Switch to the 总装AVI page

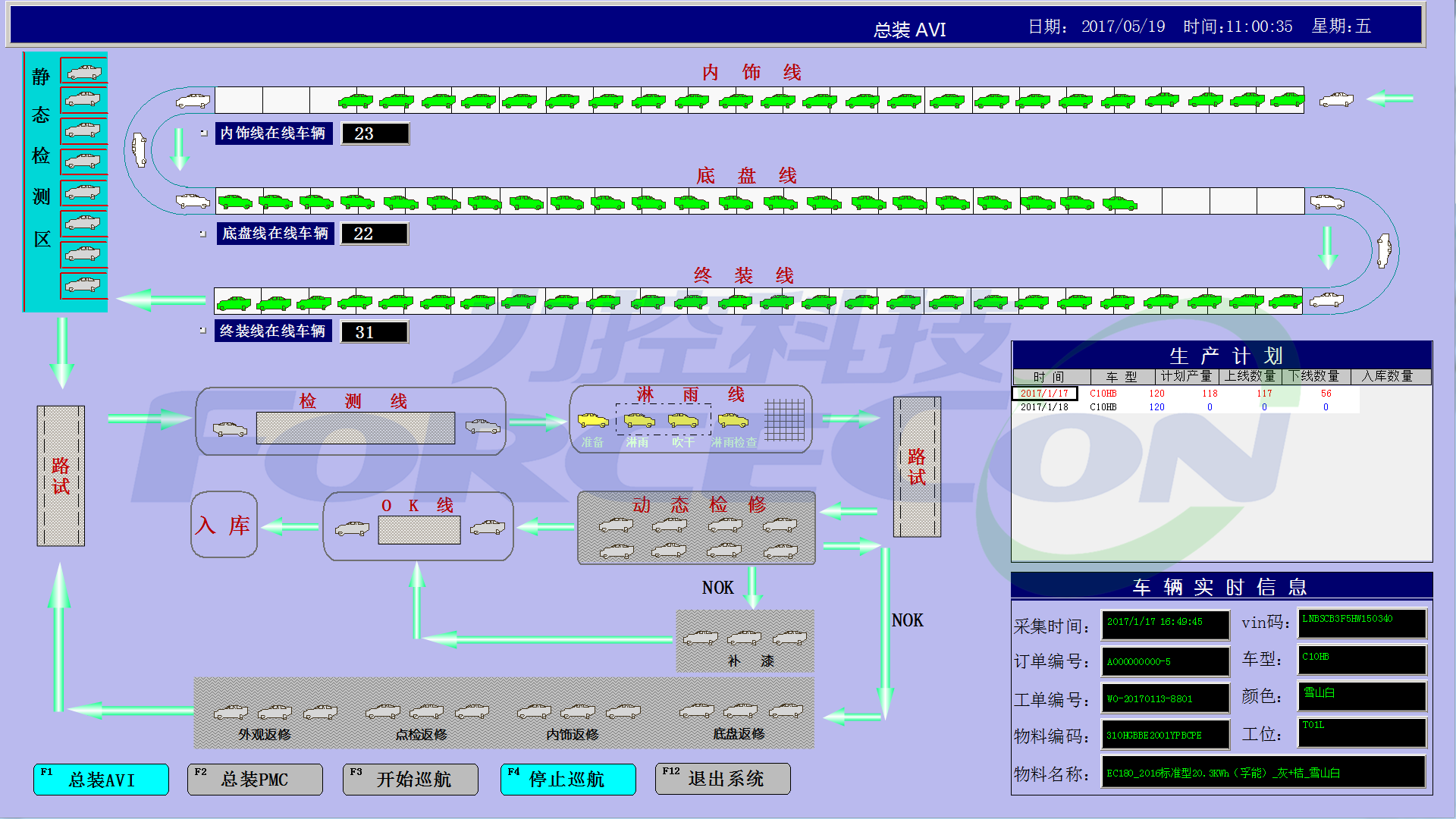pos(101,780)
